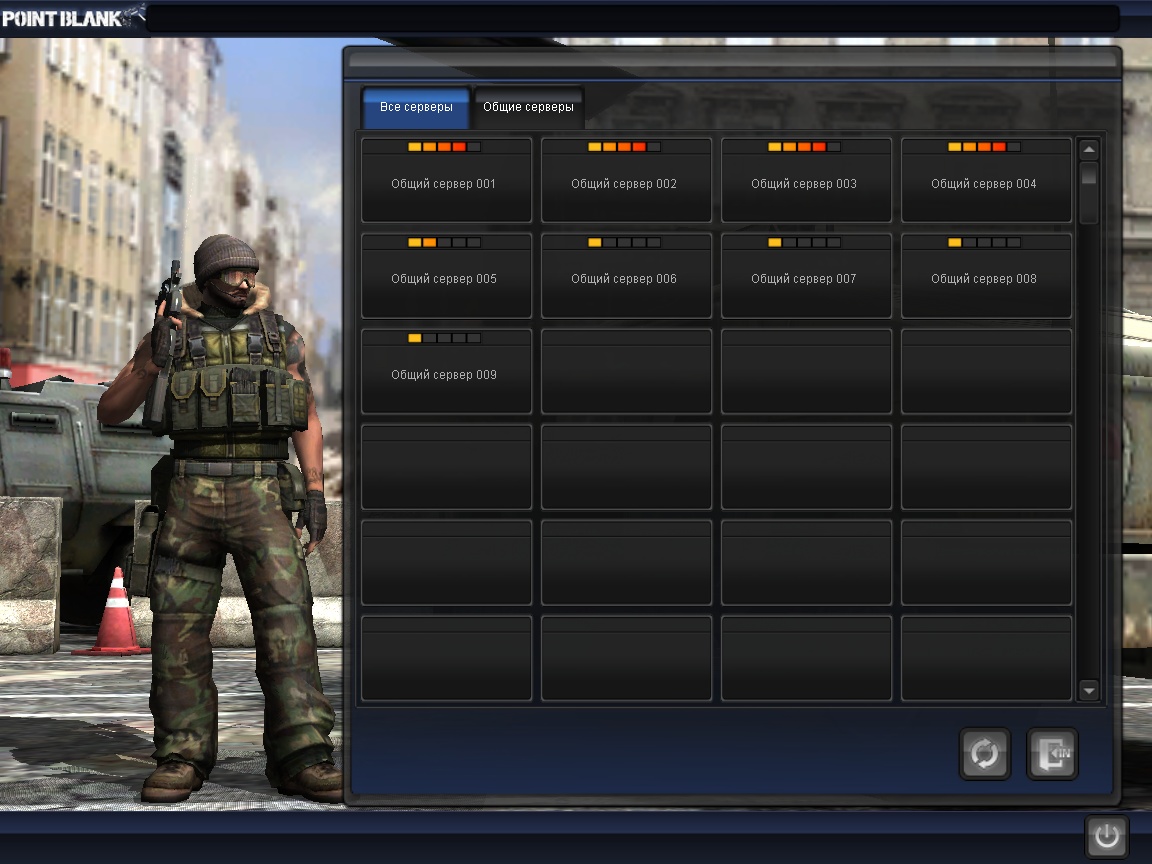This screenshot has width=1152, height=864.
Task: Click load indicator of server 001
Action: 444,147
